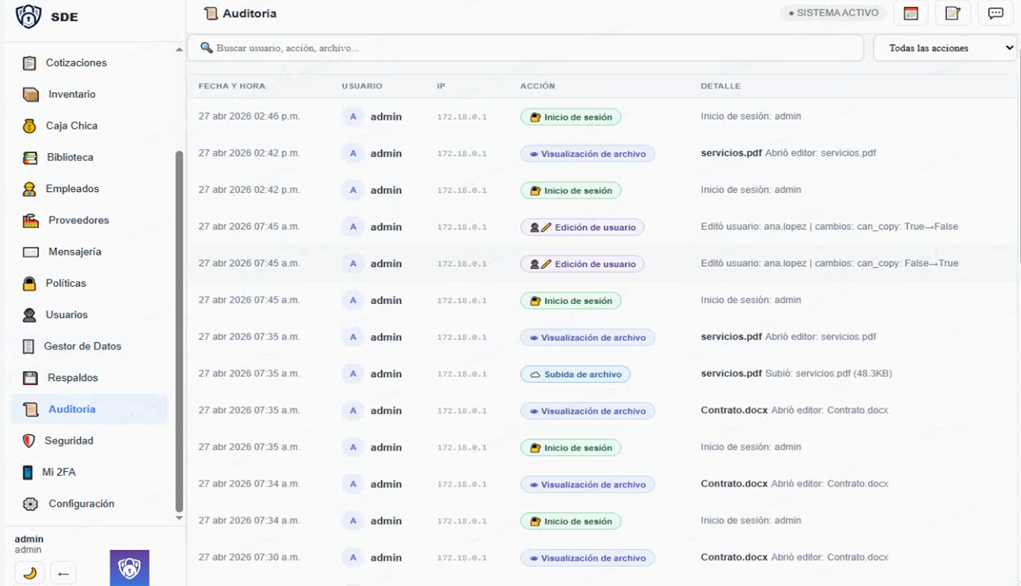Viewport: 1021px width, 586px height.
Task: Open the chat bubble icon
Action: 995,14
